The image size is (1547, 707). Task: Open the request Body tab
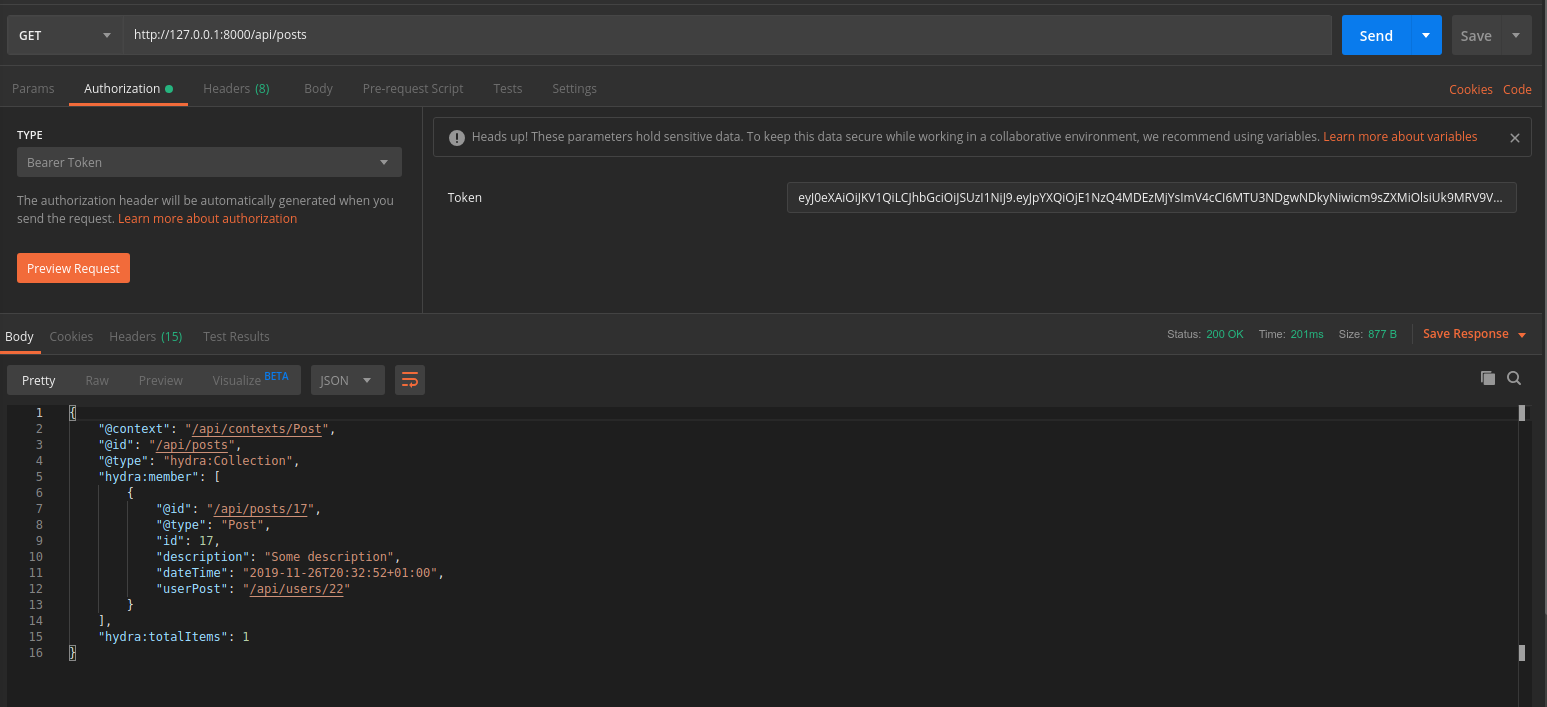point(318,88)
